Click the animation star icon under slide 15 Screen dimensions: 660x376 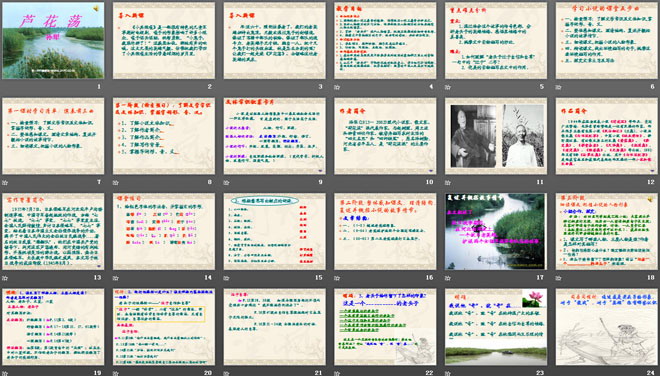click(x=226, y=278)
